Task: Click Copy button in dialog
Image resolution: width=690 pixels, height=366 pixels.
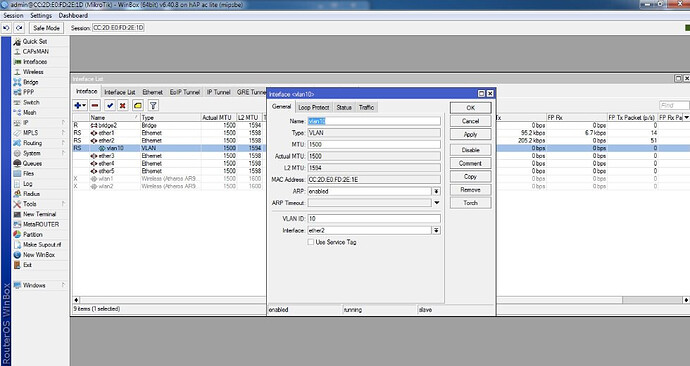Action: 470,176
